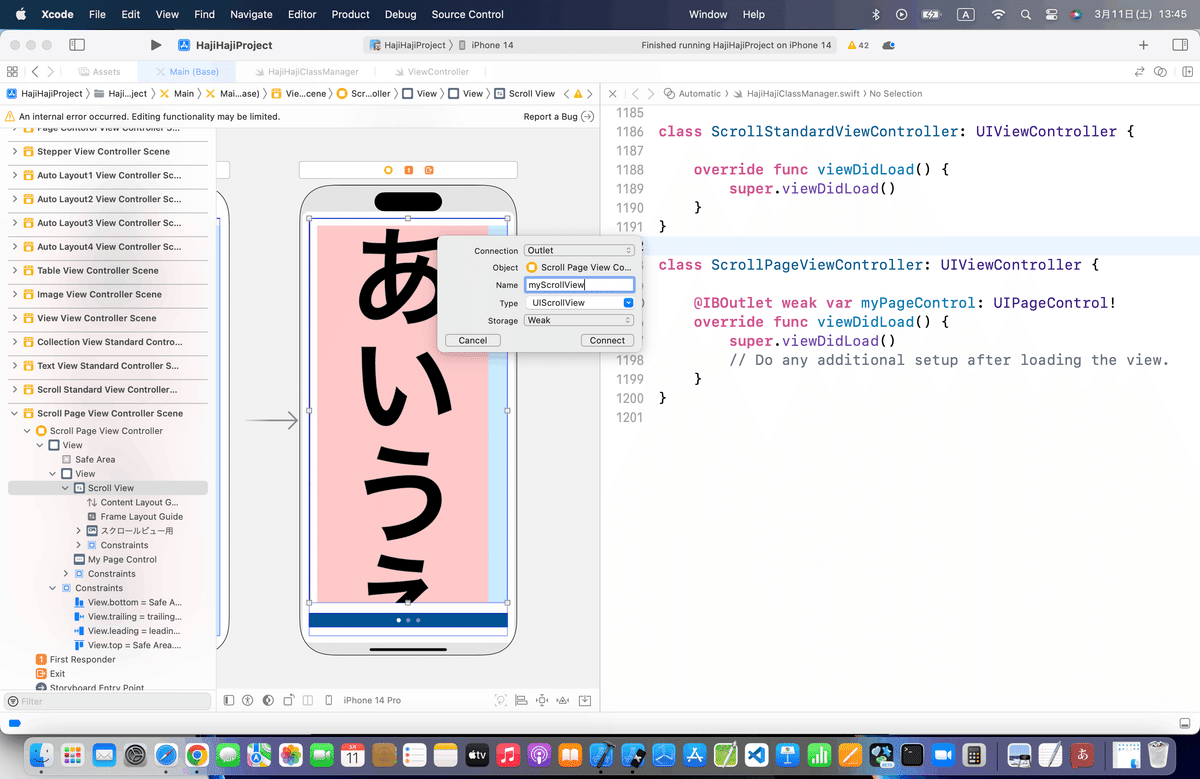
Task: Open Finder from the Dock
Action: tap(41, 755)
